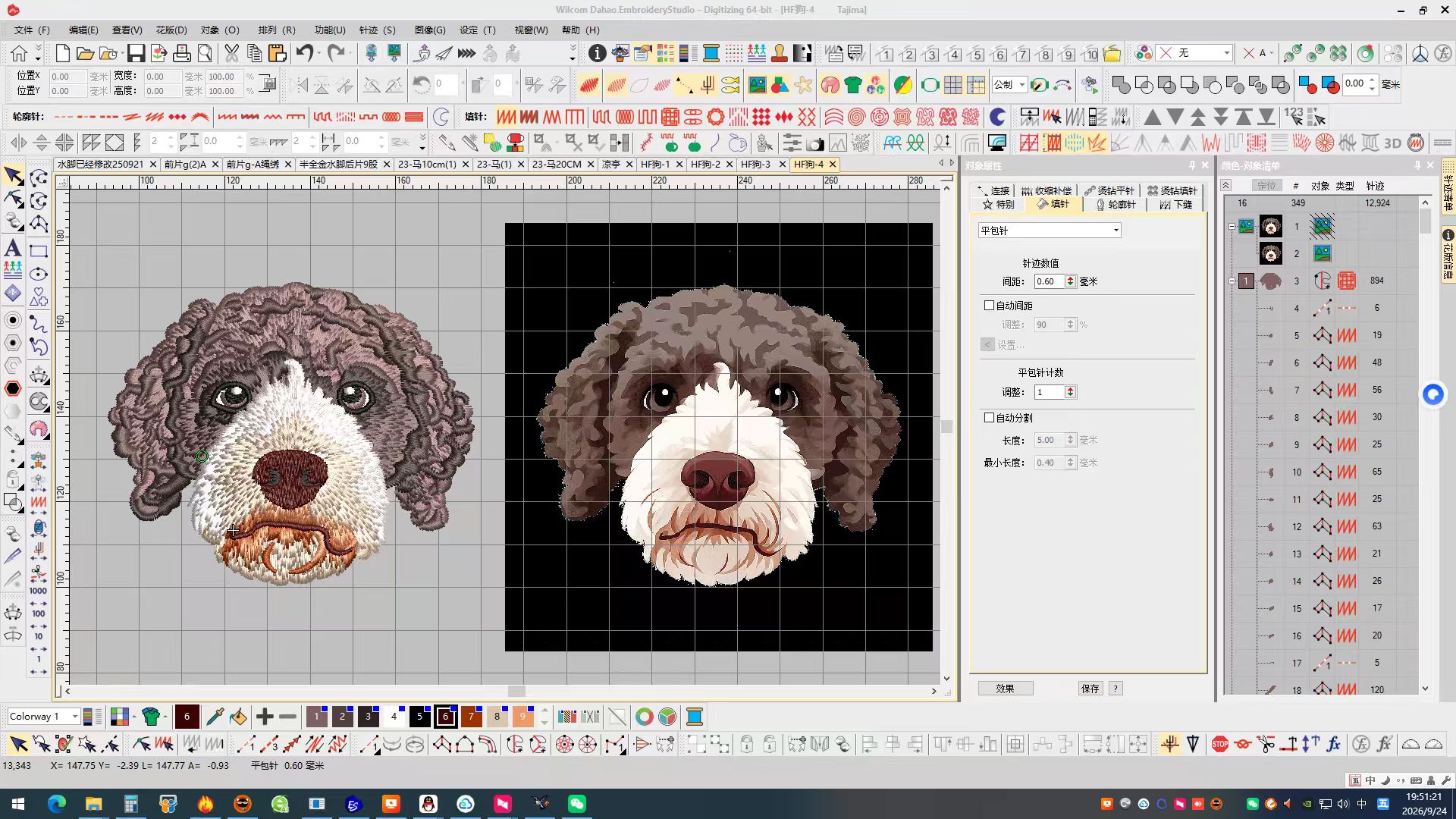Viewport: 1456px width, 819px height.
Task: Open the undo history dropdown arrow
Action: point(319,54)
